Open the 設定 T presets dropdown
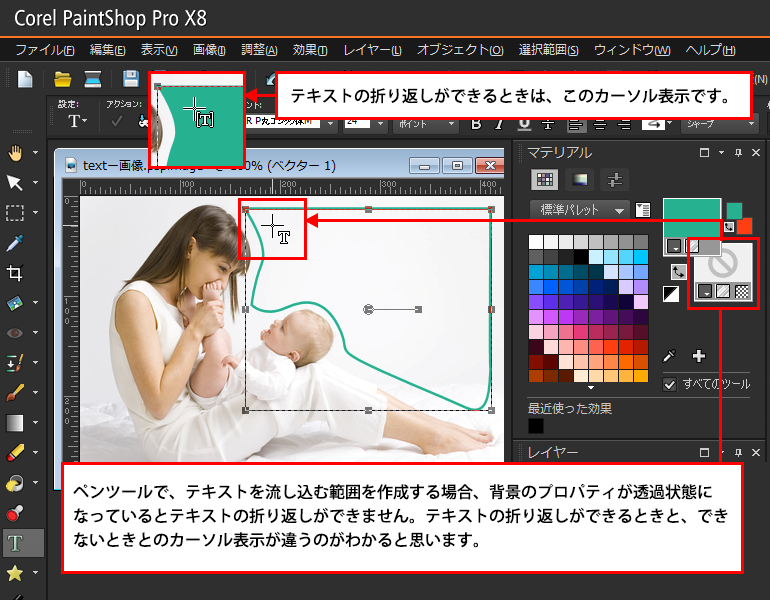The image size is (770, 600). [x=78, y=121]
